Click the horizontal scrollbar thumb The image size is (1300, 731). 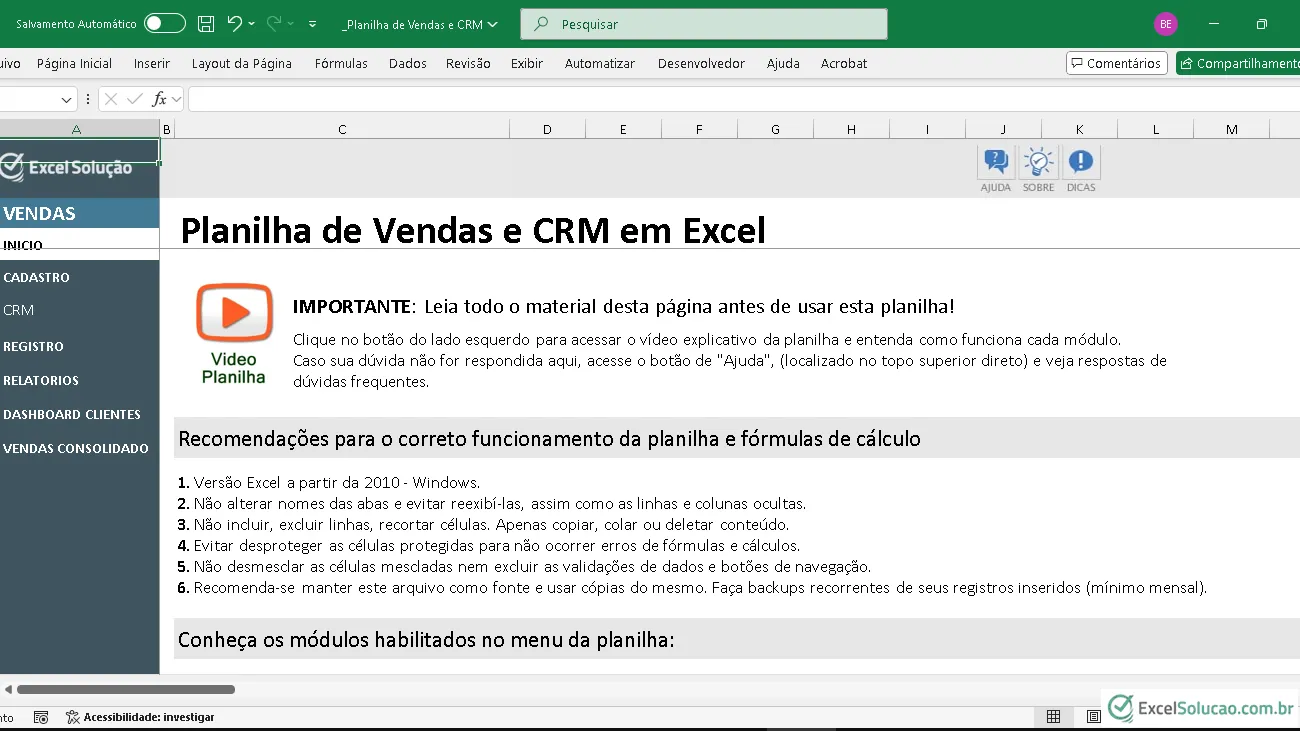[x=126, y=689]
